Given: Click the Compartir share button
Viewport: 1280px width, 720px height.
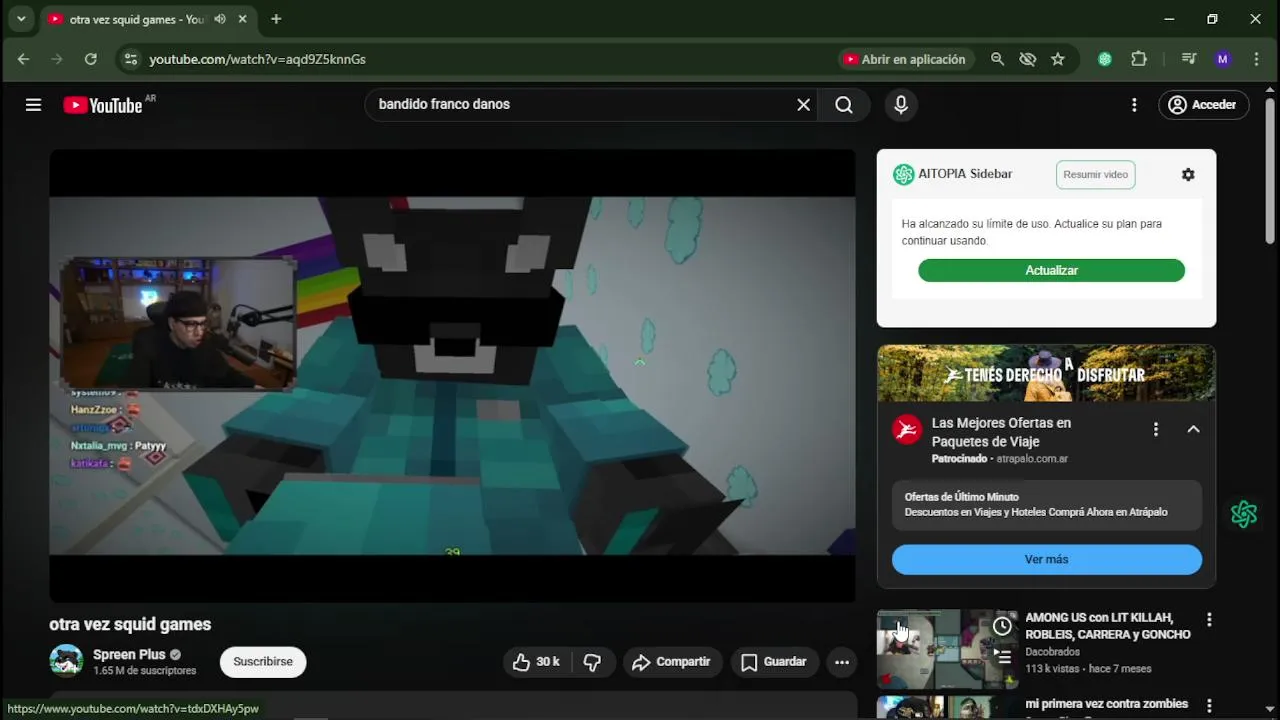Looking at the screenshot, I should 672,662.
